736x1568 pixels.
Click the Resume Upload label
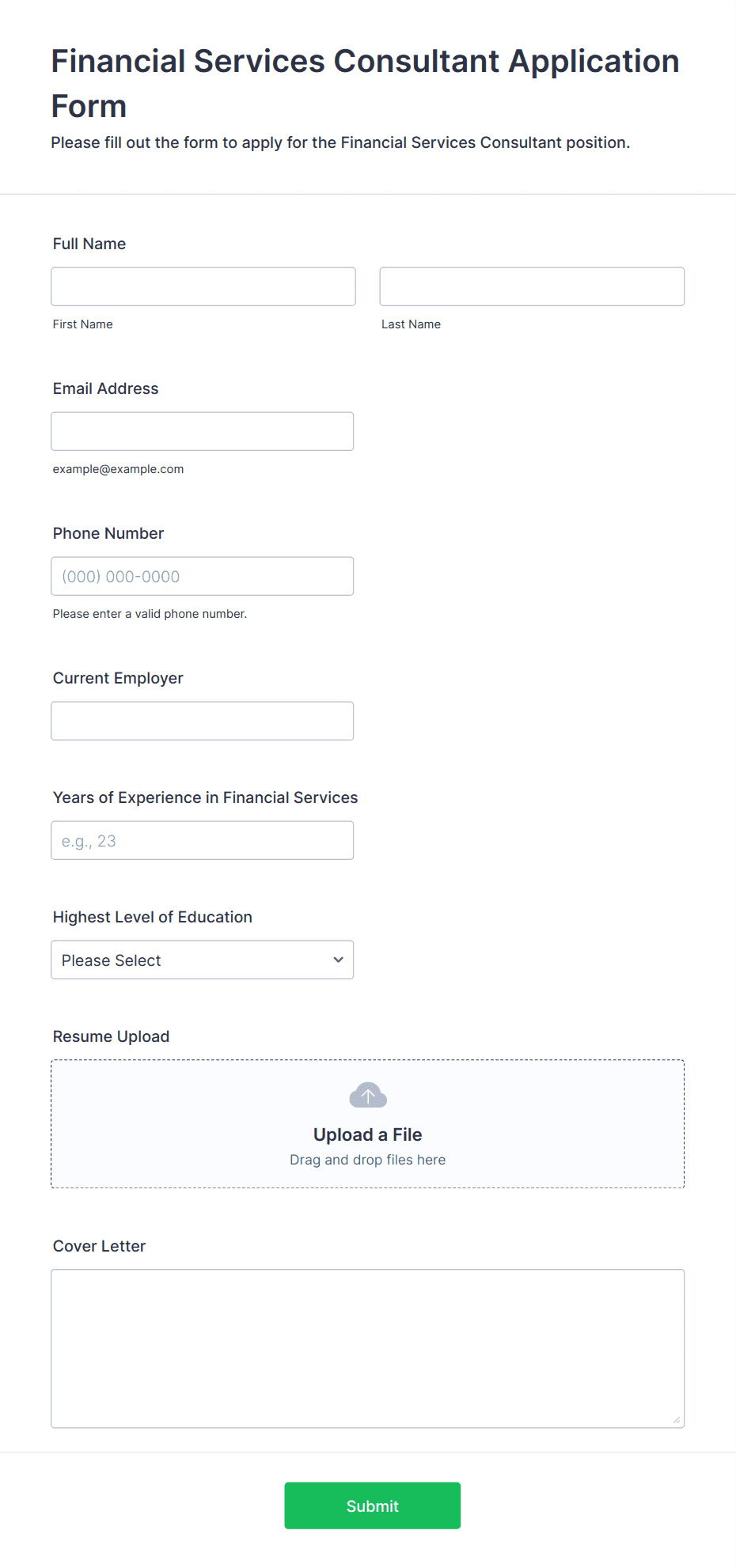[112, 1036]
